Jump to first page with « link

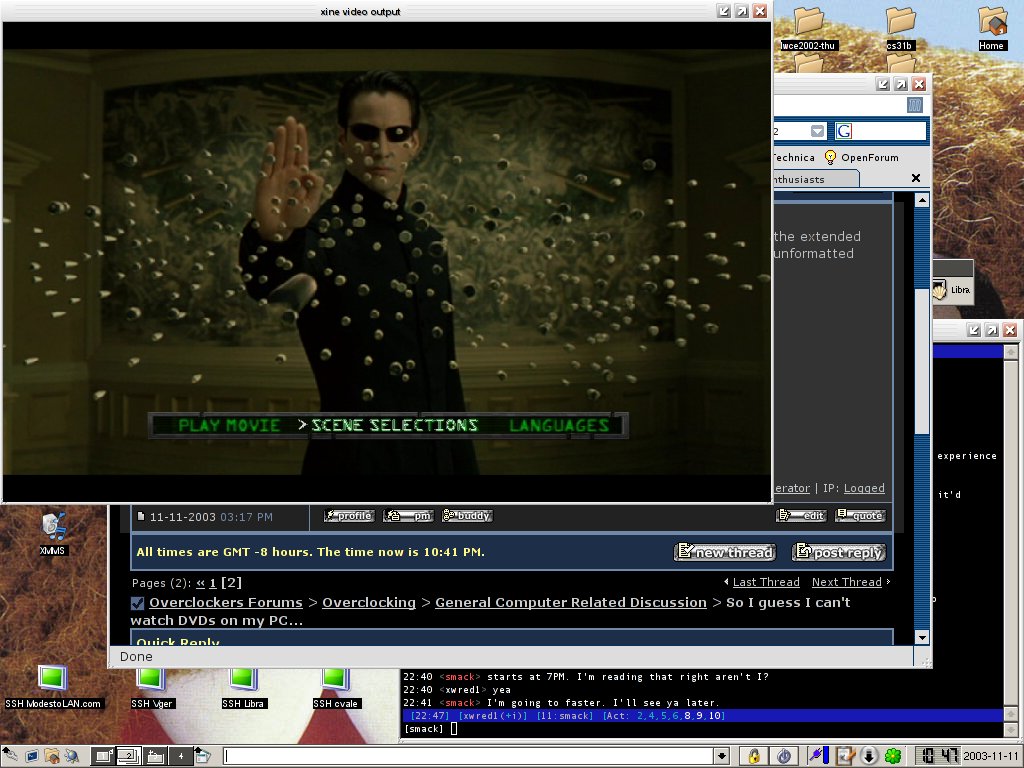point(200,583)
